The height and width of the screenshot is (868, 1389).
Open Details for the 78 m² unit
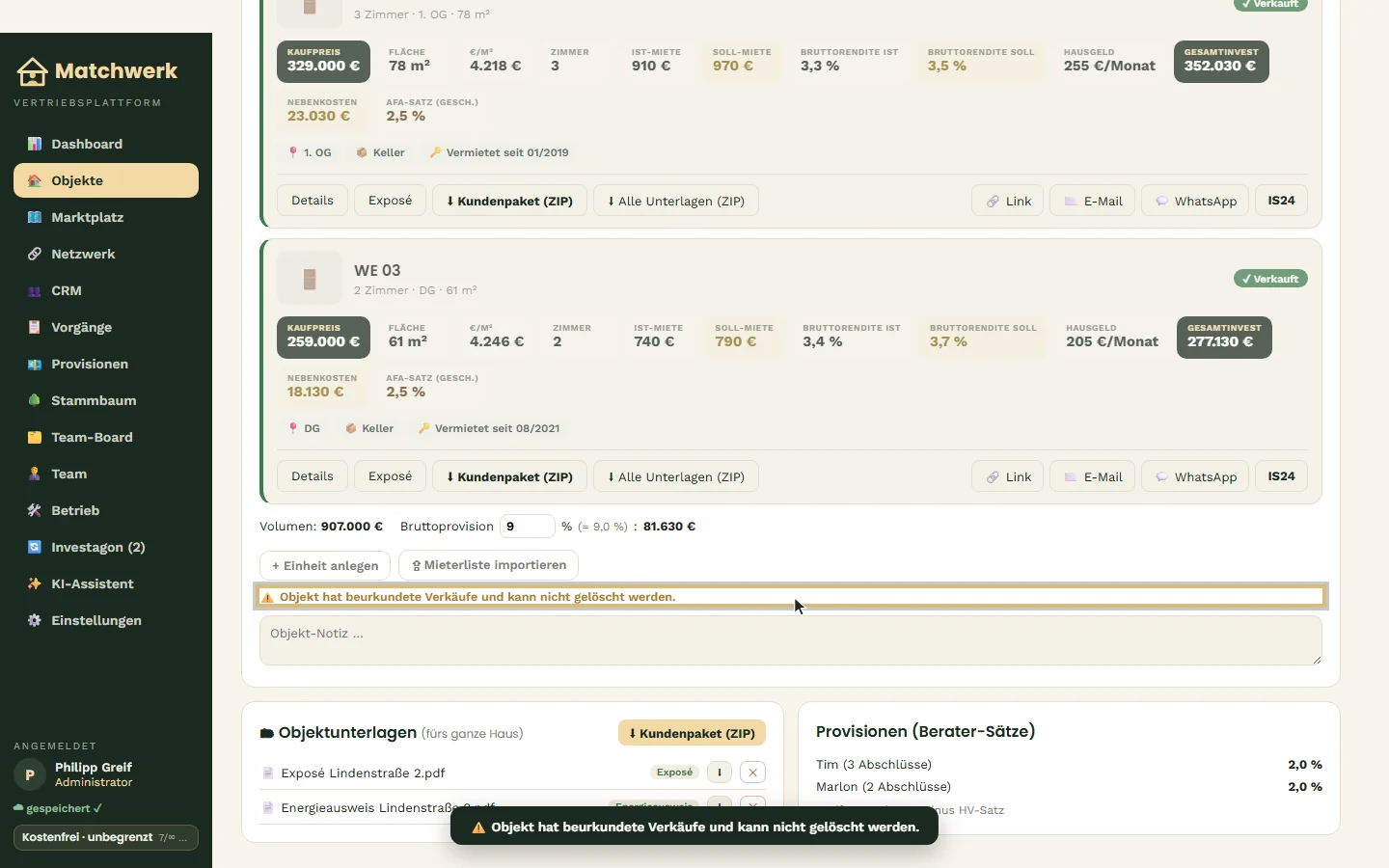coord(313,201)
